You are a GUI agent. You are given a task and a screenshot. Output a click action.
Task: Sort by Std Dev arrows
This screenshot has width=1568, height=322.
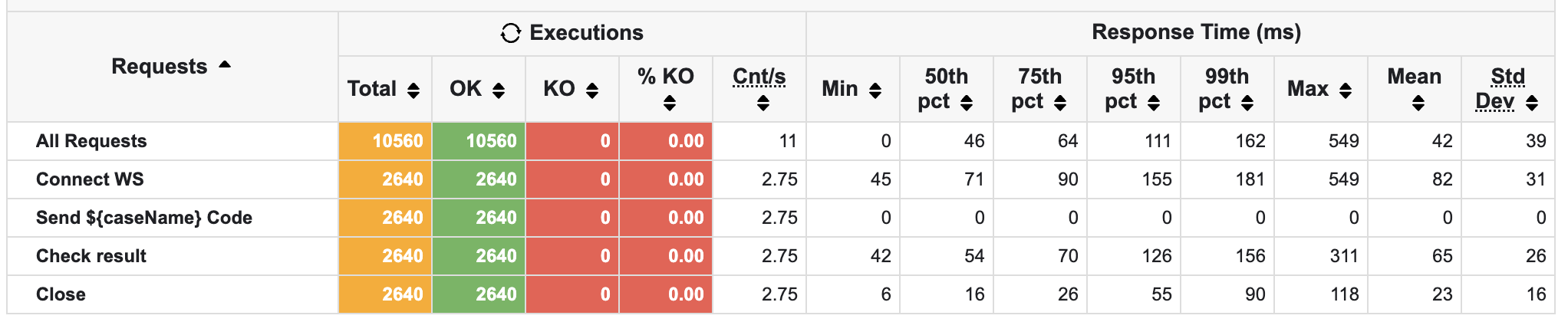pyautogui.click(x=1532, y=103)
